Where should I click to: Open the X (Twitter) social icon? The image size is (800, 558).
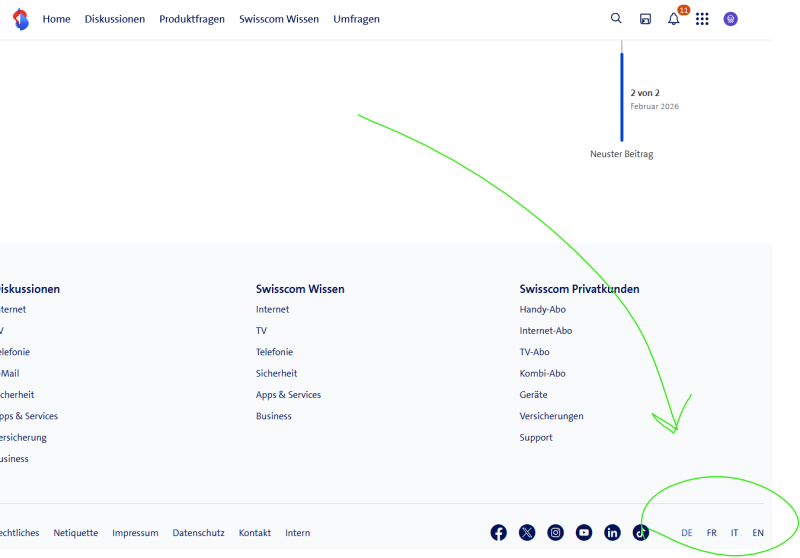(527, 533)
